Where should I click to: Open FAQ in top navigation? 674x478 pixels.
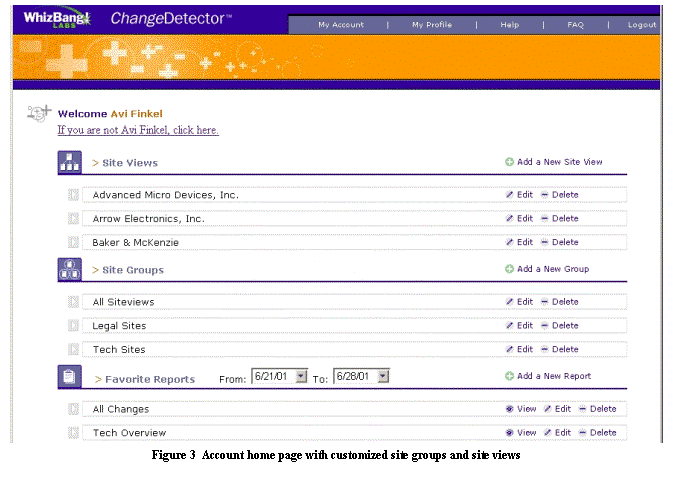point(576,25)
